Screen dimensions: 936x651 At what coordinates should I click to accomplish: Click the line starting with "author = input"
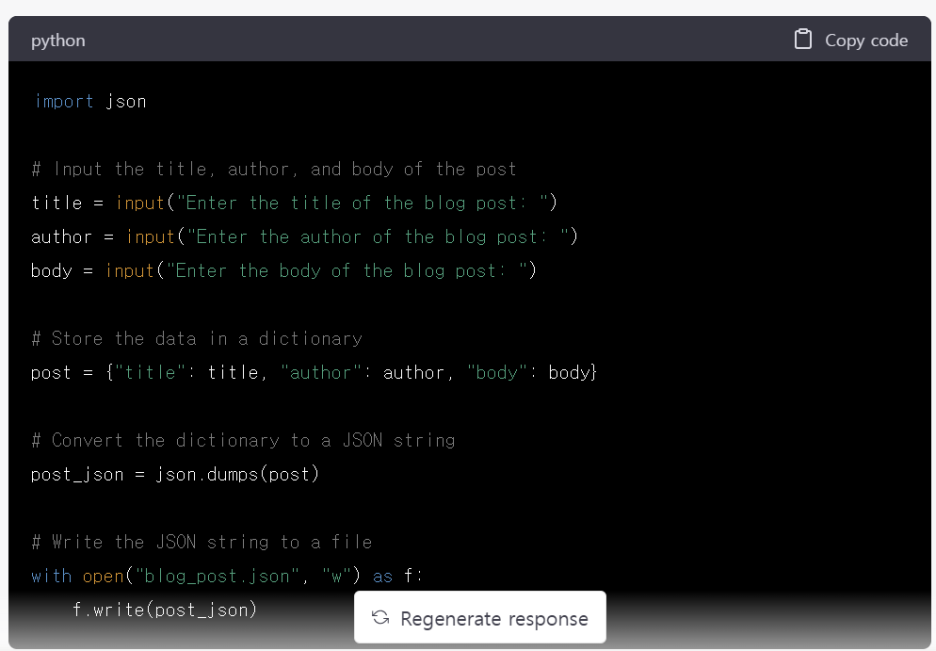304,237
